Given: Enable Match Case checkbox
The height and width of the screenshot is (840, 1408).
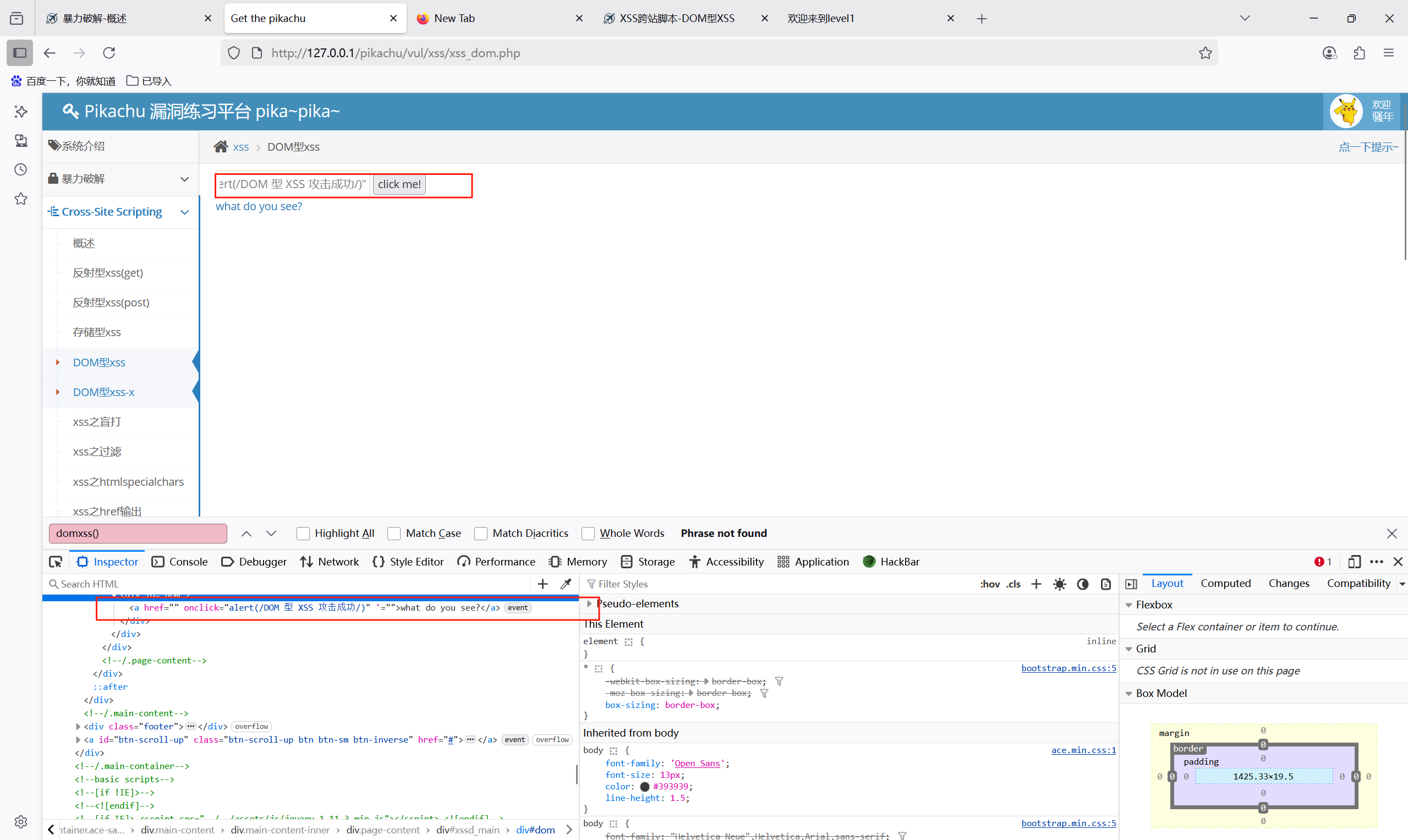Looking at the screenshot, I should coord(394,533).
